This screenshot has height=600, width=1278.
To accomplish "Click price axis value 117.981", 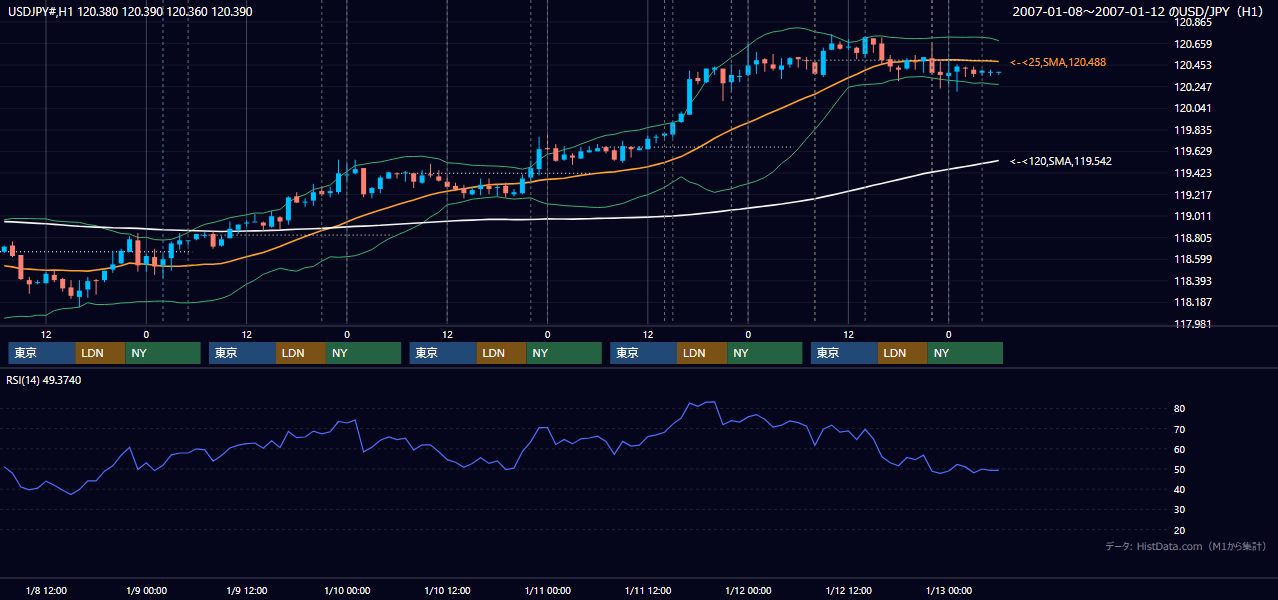I will point(1194,324).
